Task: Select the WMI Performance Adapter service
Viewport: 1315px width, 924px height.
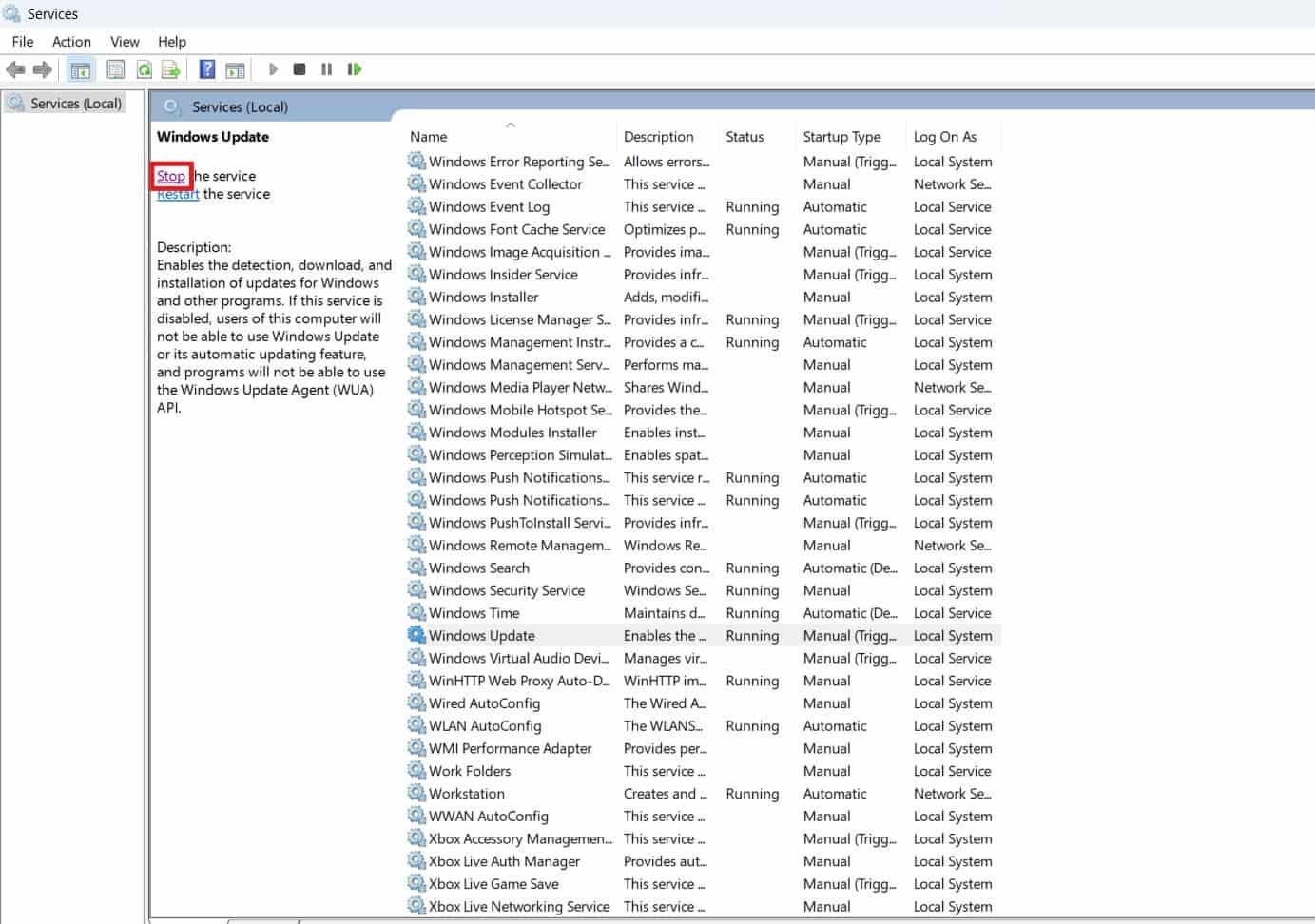Action: (x=704, y=748)
